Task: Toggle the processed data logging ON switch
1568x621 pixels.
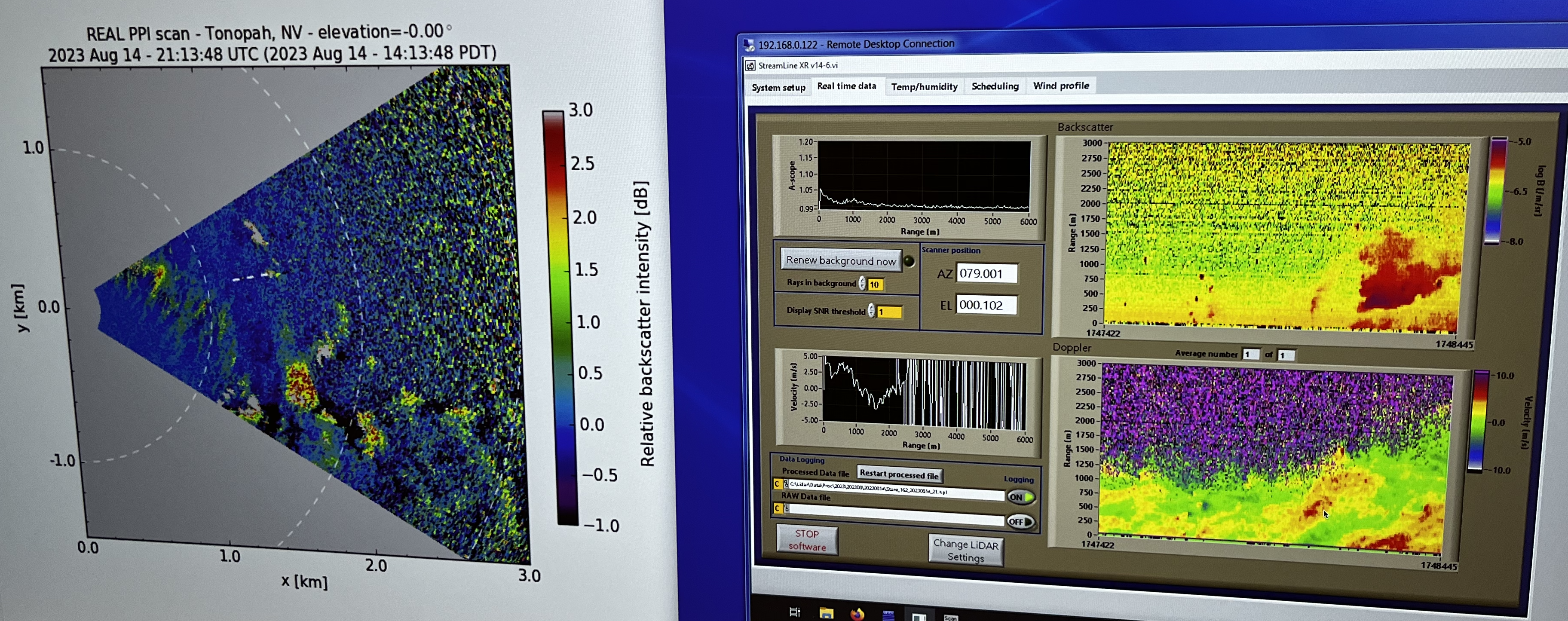Action: click(x=1021, y=497)
